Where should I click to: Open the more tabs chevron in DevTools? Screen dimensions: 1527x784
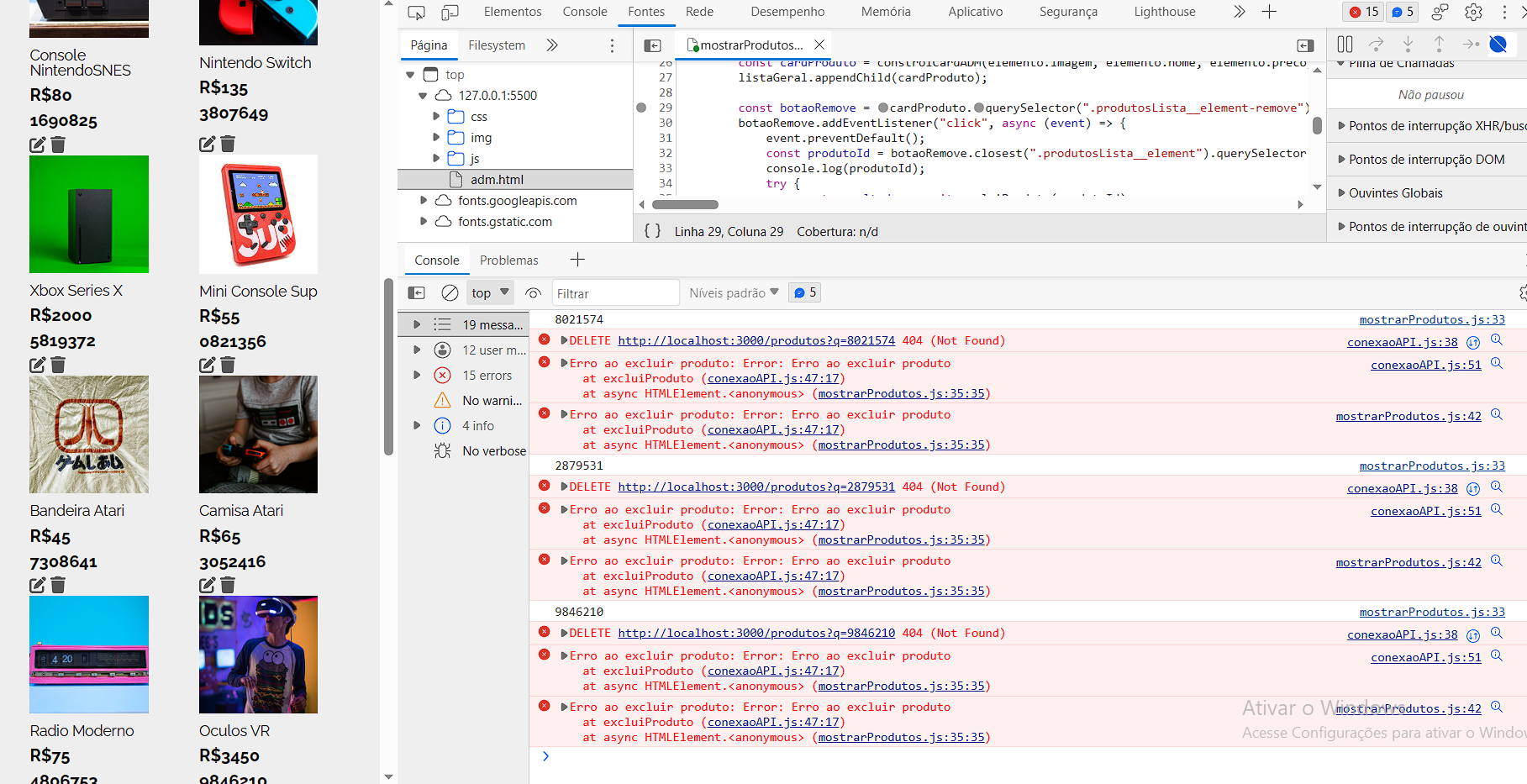(1240, 12)
